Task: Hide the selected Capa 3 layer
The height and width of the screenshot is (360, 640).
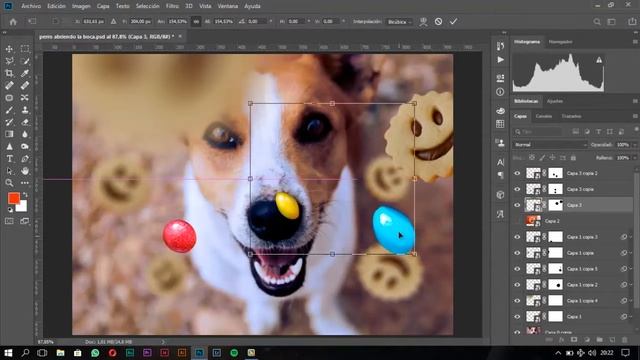Action: pos(517,205)
